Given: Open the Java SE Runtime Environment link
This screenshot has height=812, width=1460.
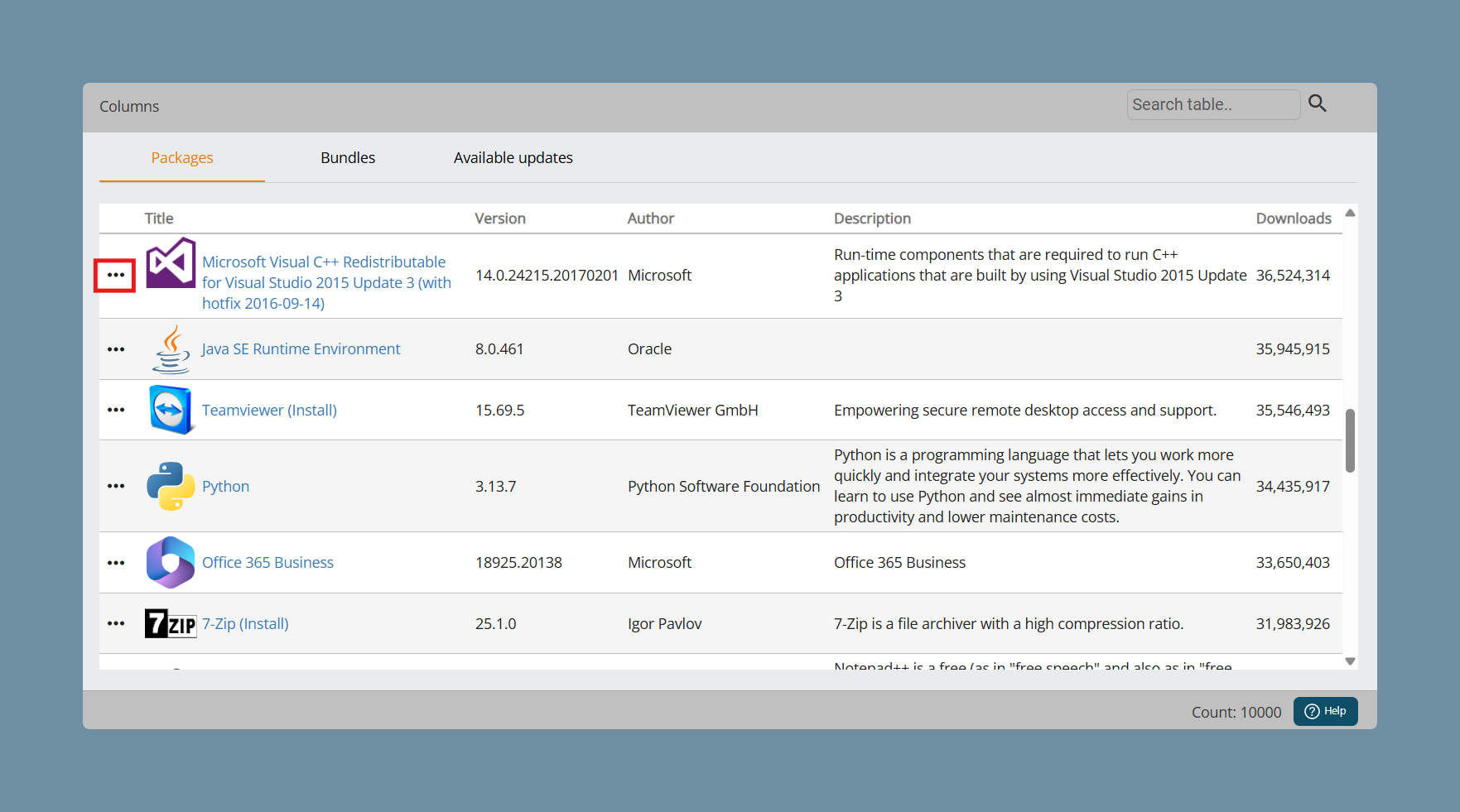Looking at the screenshot, I should tap(301, 348).
